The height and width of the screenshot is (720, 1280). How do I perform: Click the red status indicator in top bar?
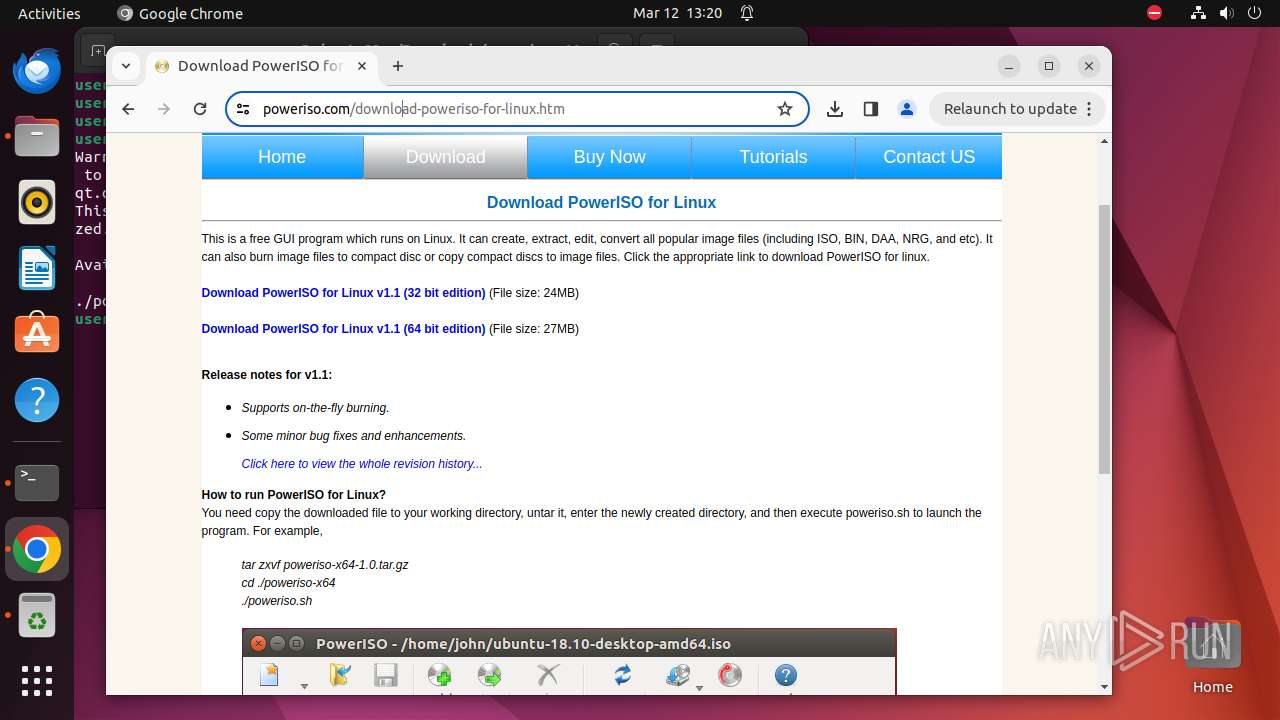tap(1155, 13)
